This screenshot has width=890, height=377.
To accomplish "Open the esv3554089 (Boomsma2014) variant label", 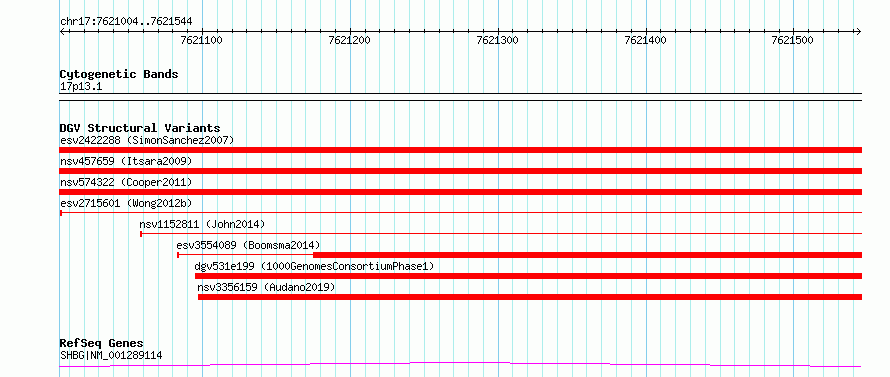I will (249, 245).
